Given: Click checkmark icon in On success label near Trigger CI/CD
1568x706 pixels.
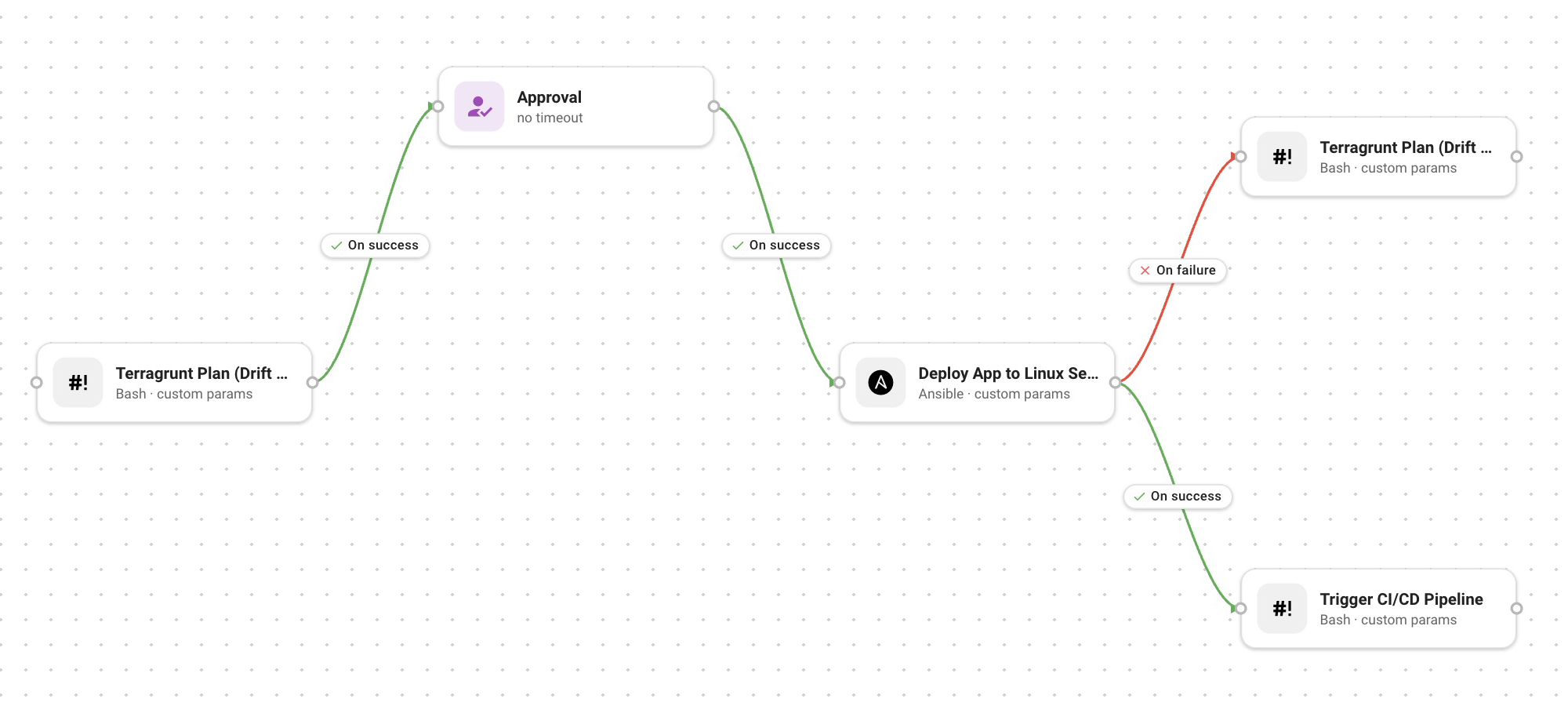Looking at the screenshot, I should coord(1139,497).
